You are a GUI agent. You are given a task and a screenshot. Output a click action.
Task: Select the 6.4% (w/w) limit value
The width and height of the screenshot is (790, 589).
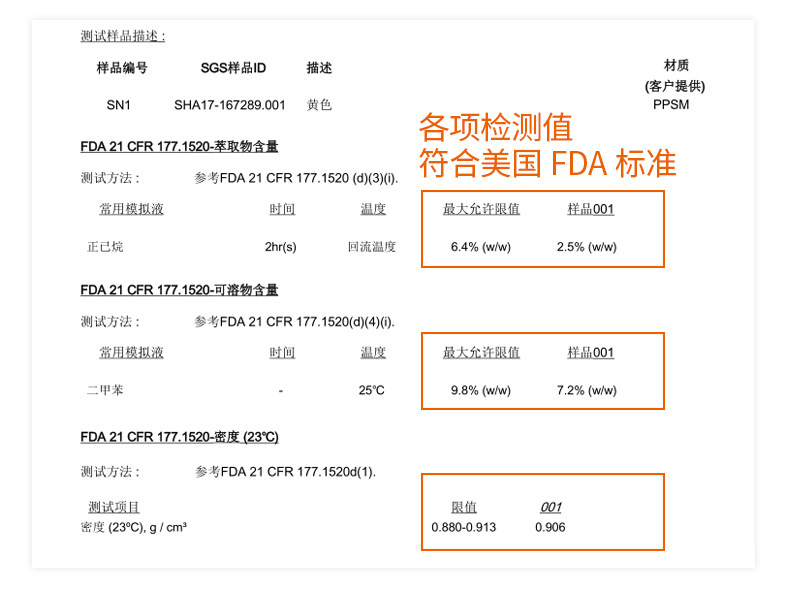(x=481, y=247)
